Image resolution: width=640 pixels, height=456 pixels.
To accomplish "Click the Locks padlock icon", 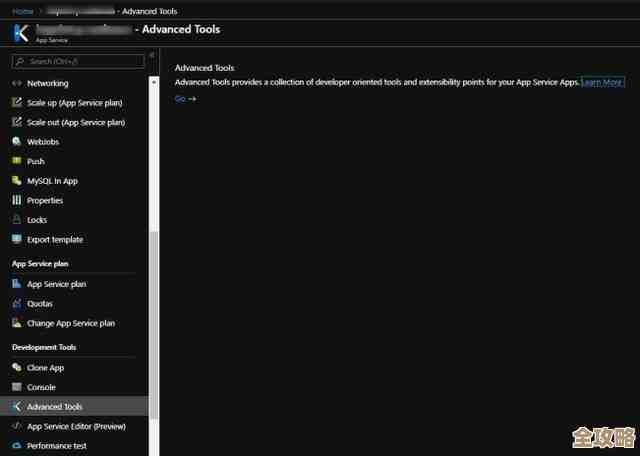I will tap(17, 220).
